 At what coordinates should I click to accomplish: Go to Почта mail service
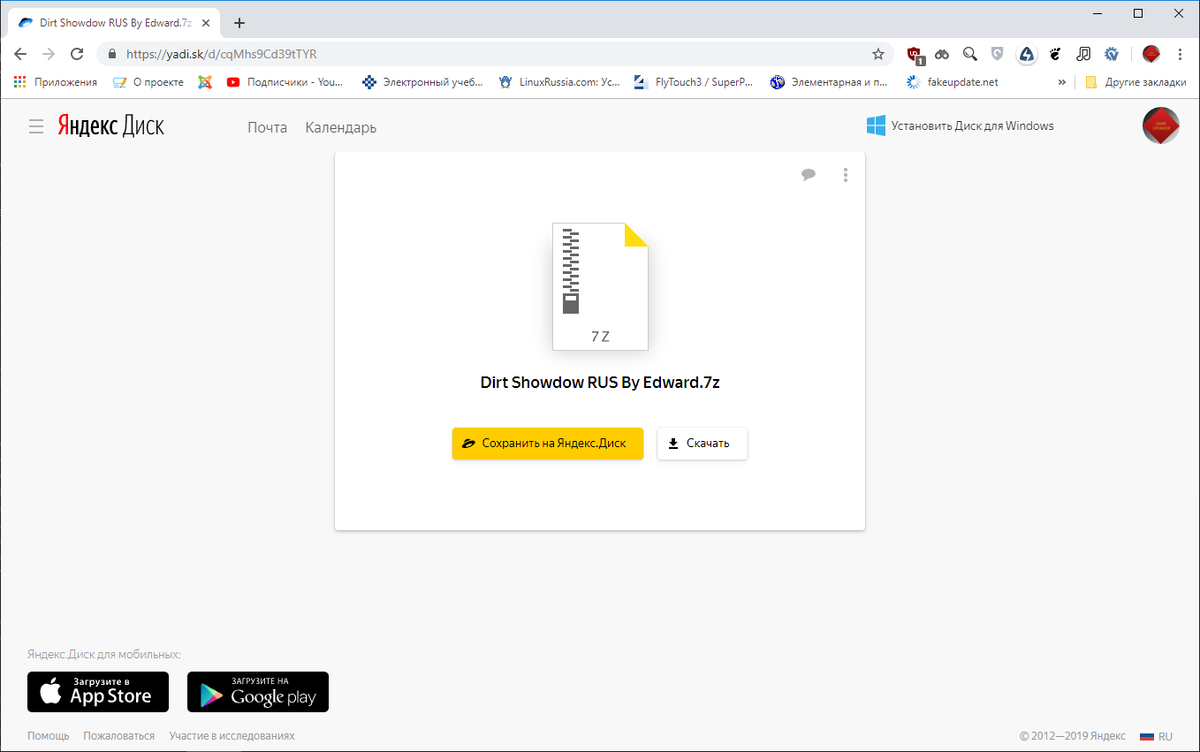267,127
